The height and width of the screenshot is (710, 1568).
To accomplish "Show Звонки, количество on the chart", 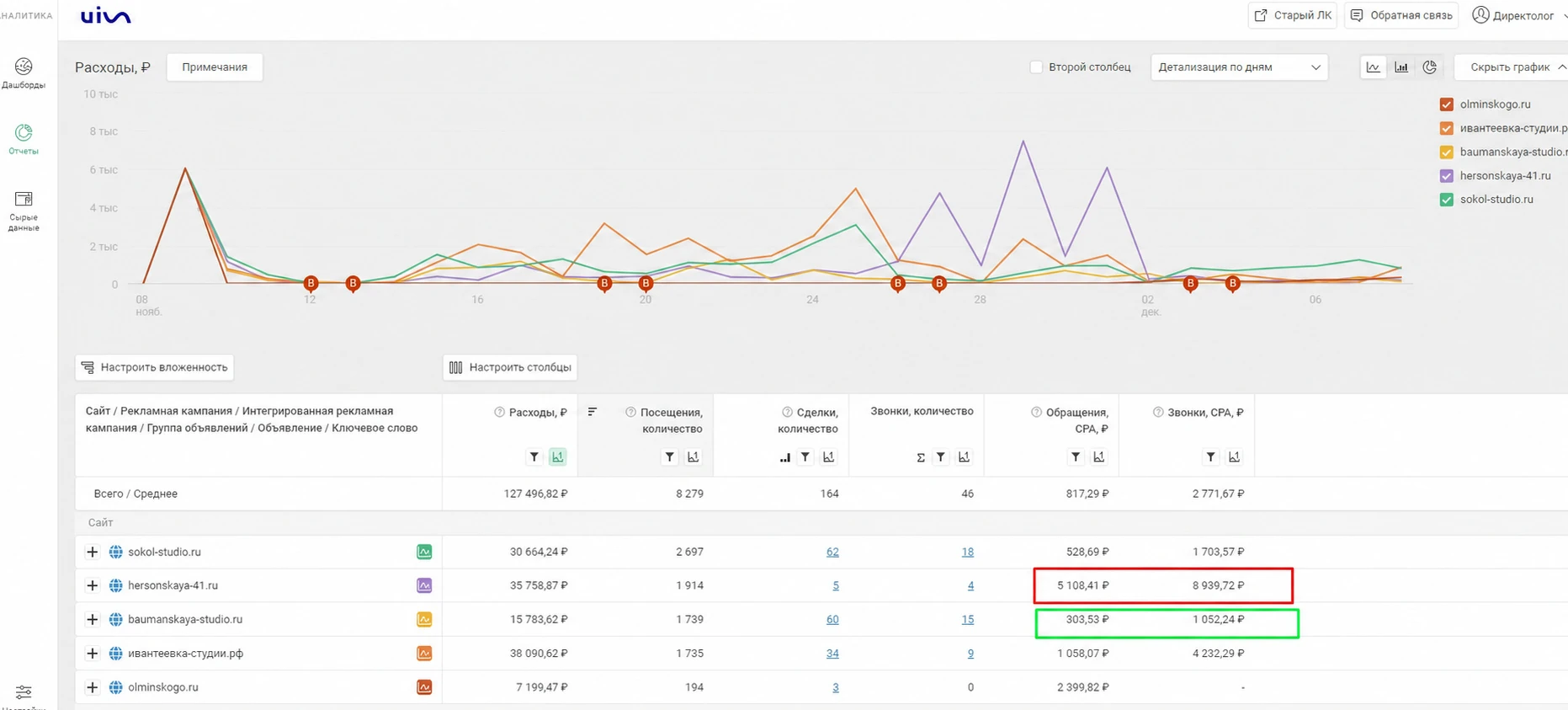I will tap(964, 457).
